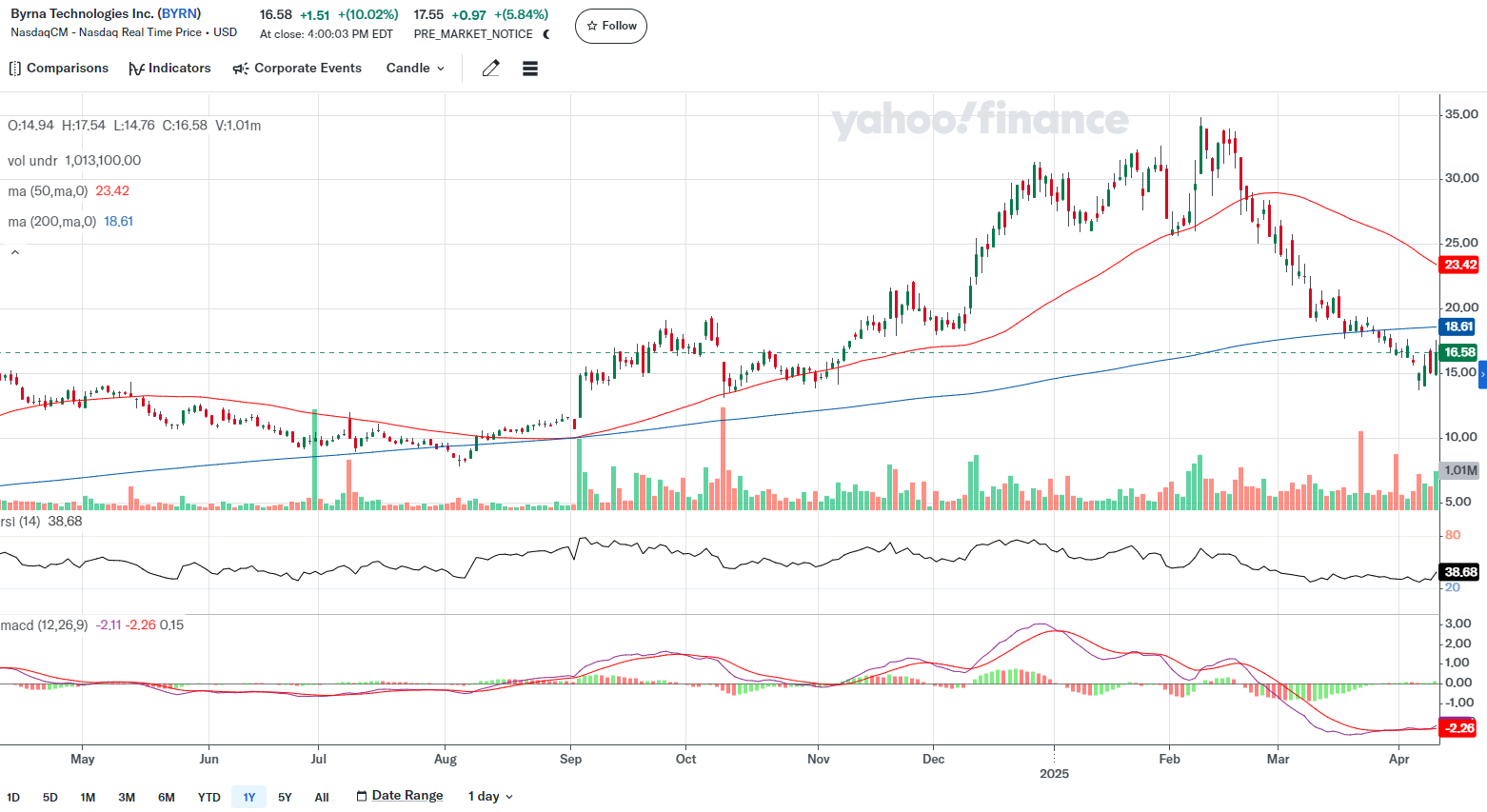Viewport: 1487px width, 812px height.
Task: Click the blue 18.61 price axis tag
Action: 1458,327
